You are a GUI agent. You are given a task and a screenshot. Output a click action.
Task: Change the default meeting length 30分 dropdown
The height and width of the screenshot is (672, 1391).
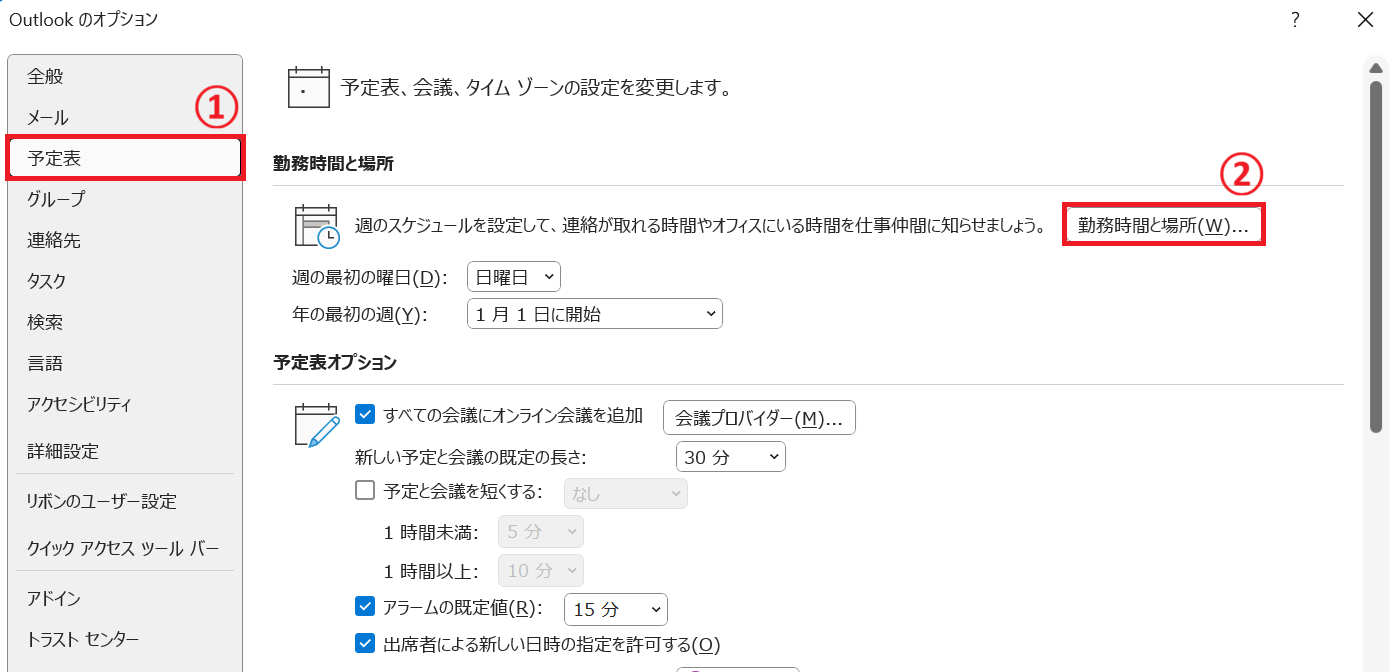[731, 456]
